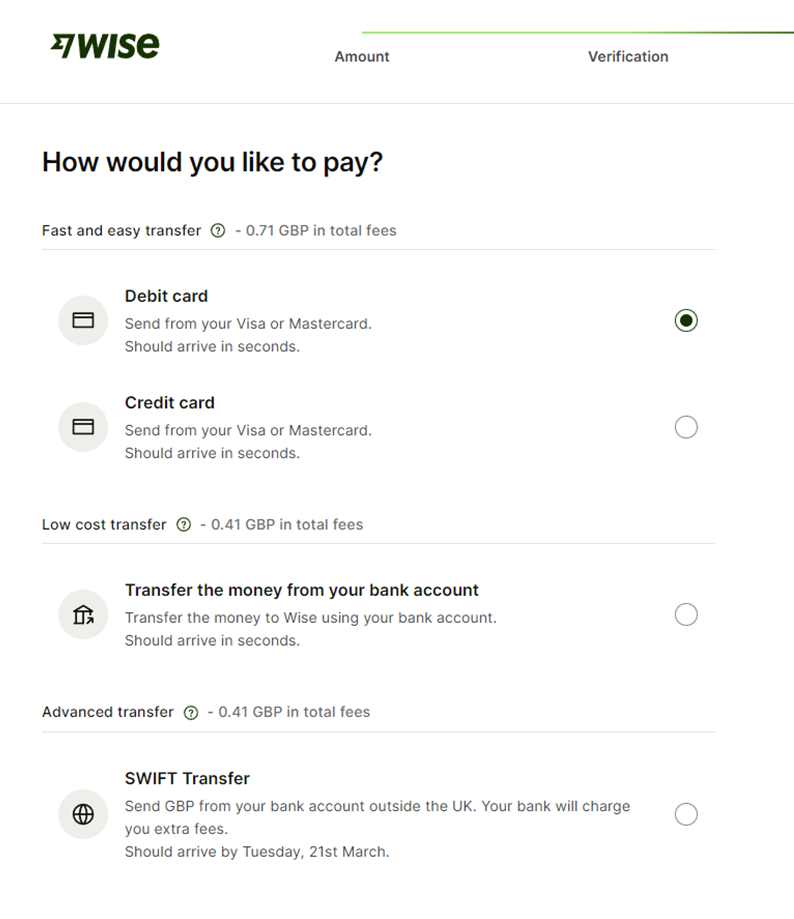Go to the Verification step

pyautogui.click(x=628, y=57)
